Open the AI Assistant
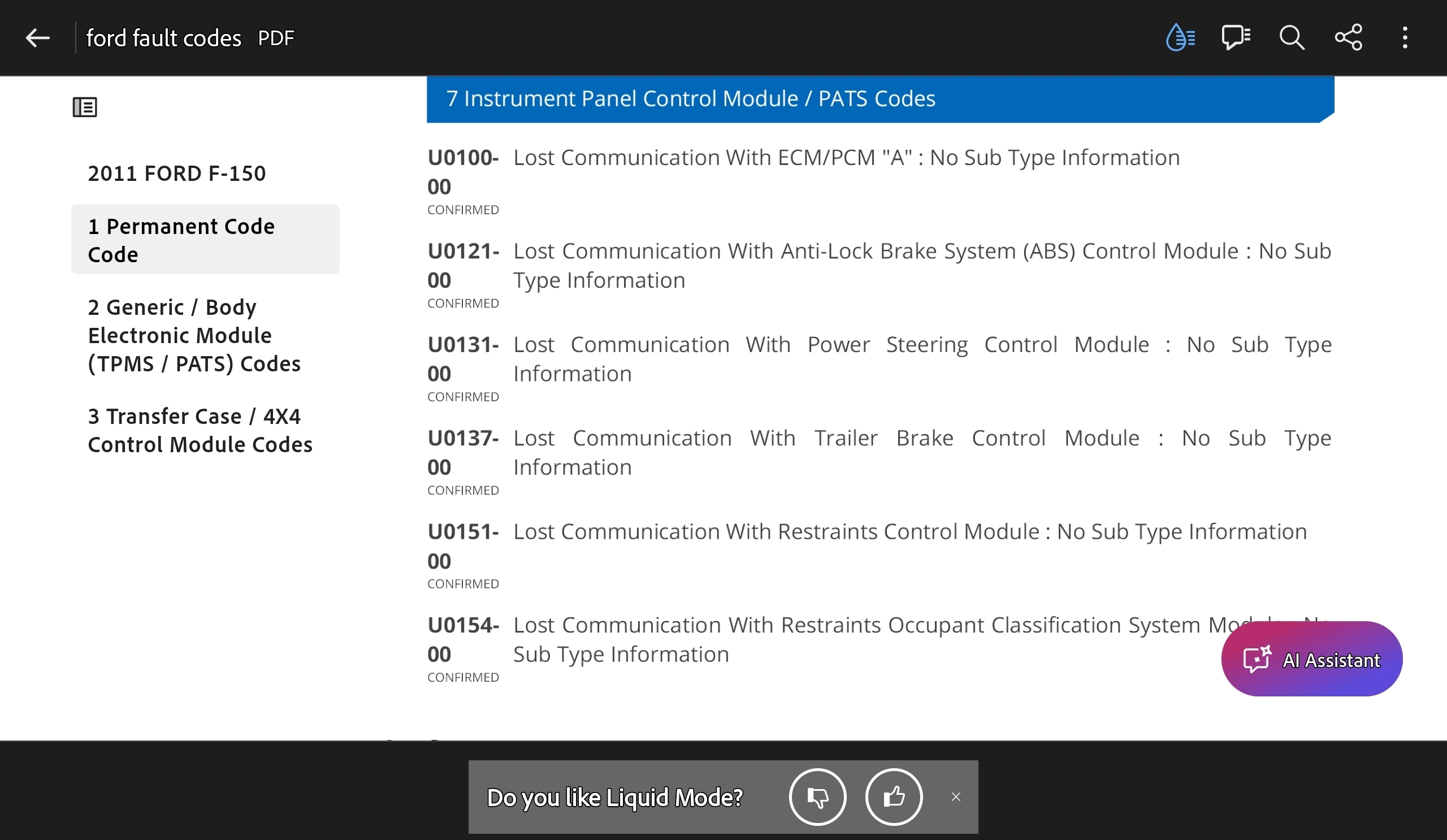1447x840 pixels. pyautogui.click(x=1311, y=659)
